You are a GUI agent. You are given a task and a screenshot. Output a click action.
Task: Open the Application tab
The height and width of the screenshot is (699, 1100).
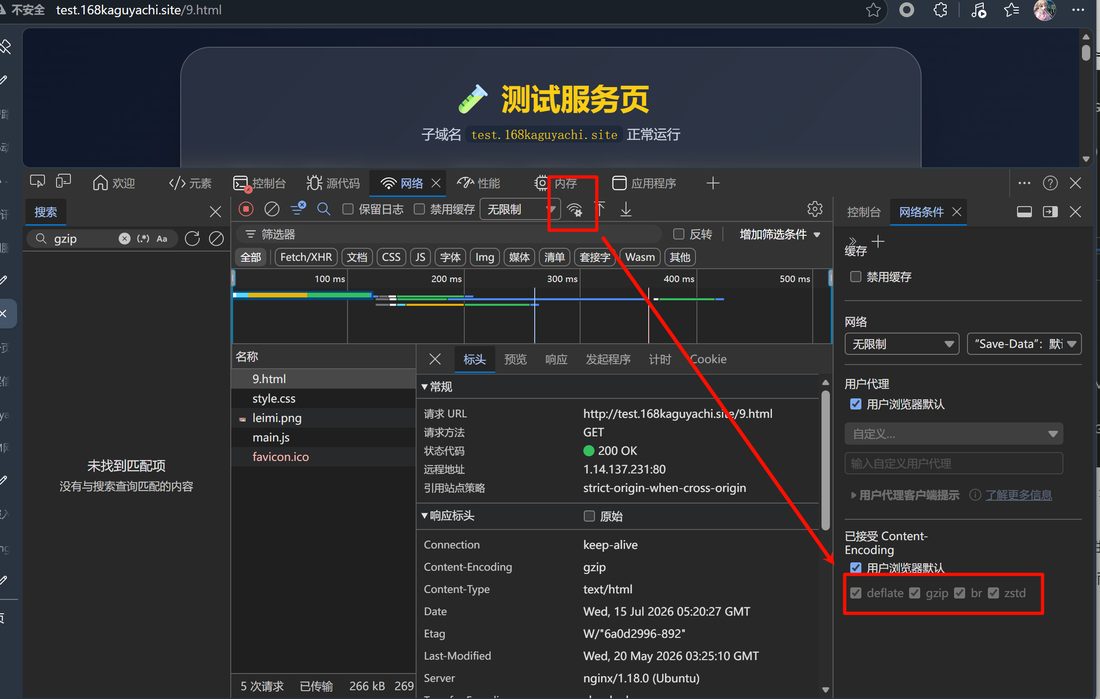[645, 183]
